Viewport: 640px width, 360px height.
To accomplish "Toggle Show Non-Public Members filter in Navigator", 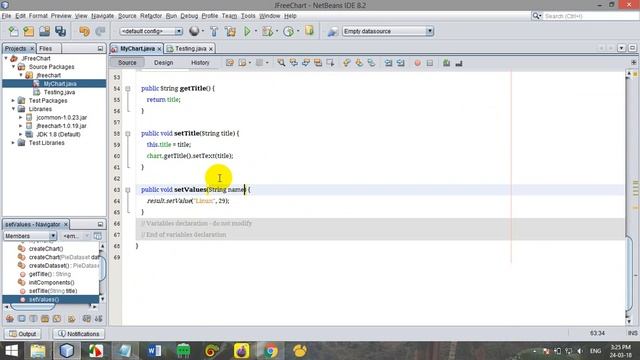I will pyautogui.click(x=45, y=318).
